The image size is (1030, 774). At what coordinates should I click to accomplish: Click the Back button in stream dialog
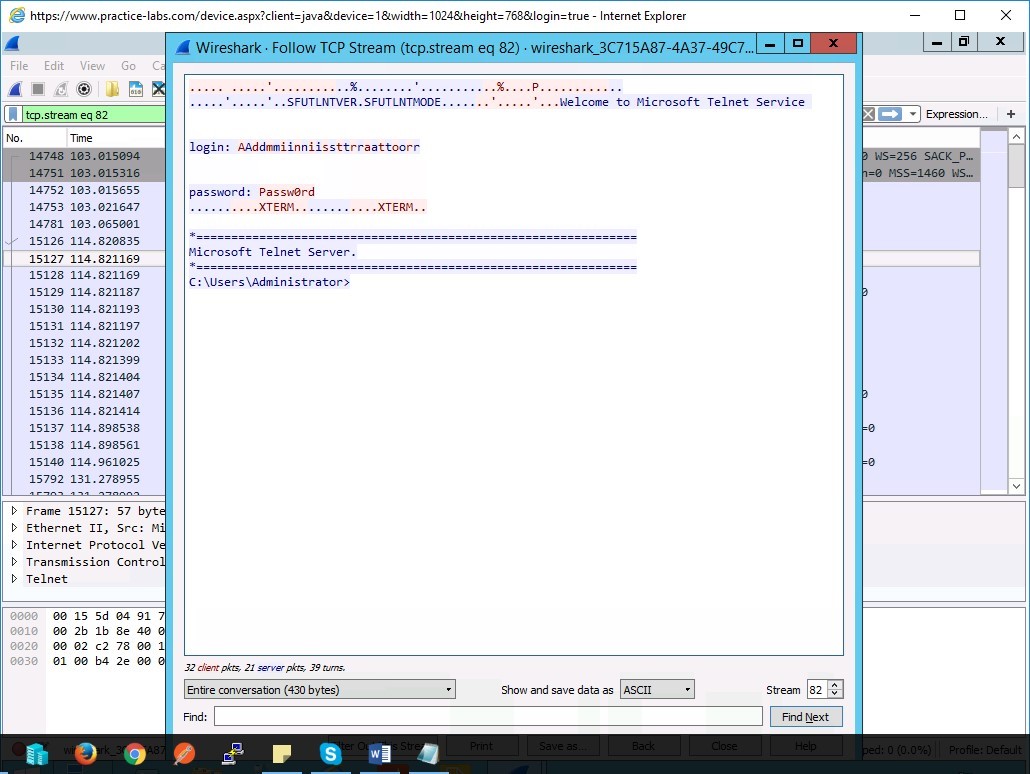click(643, 746)
